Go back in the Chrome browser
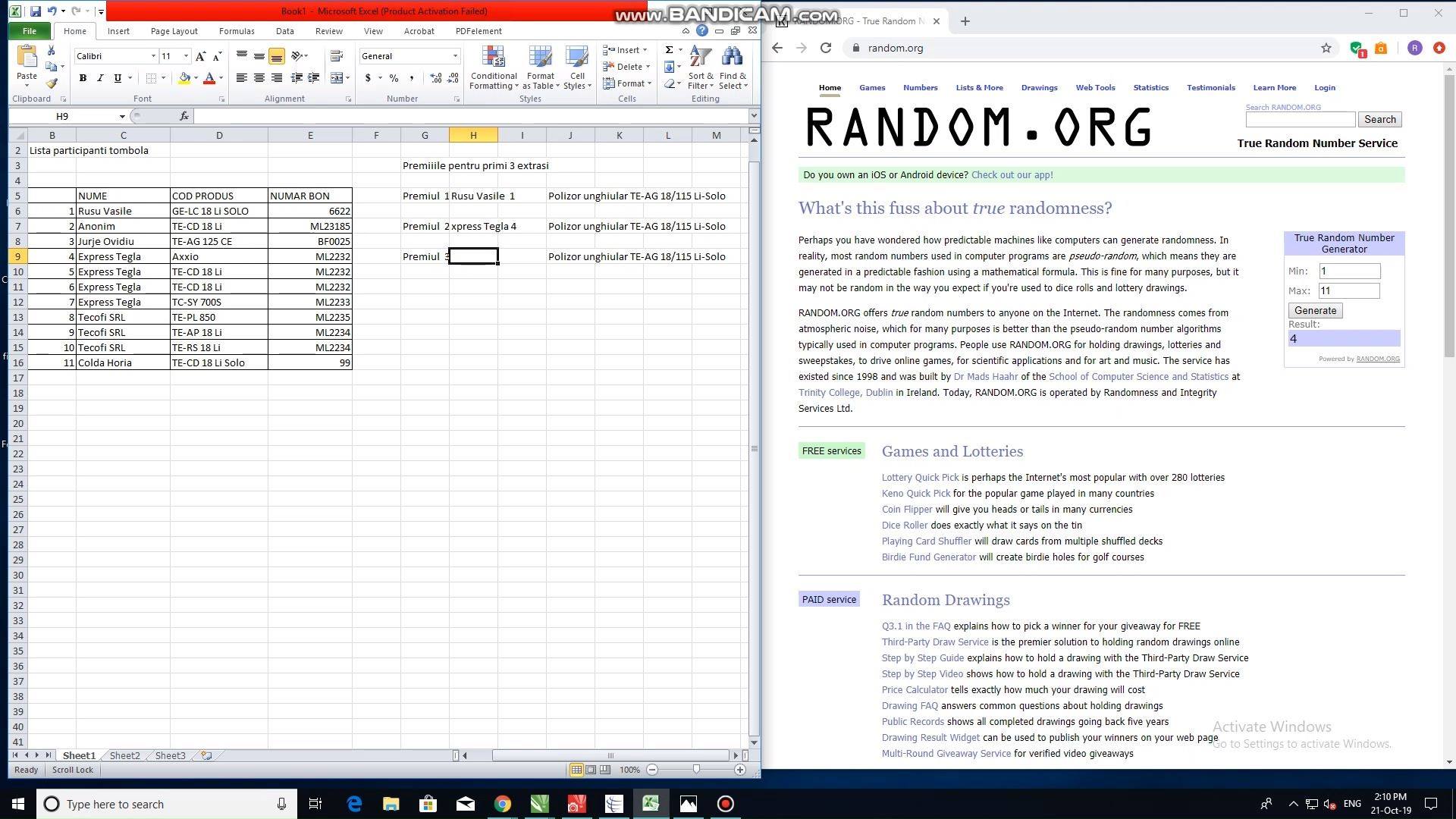The image size is (1456, 819). pyautogui.click(x=777, y=48)
